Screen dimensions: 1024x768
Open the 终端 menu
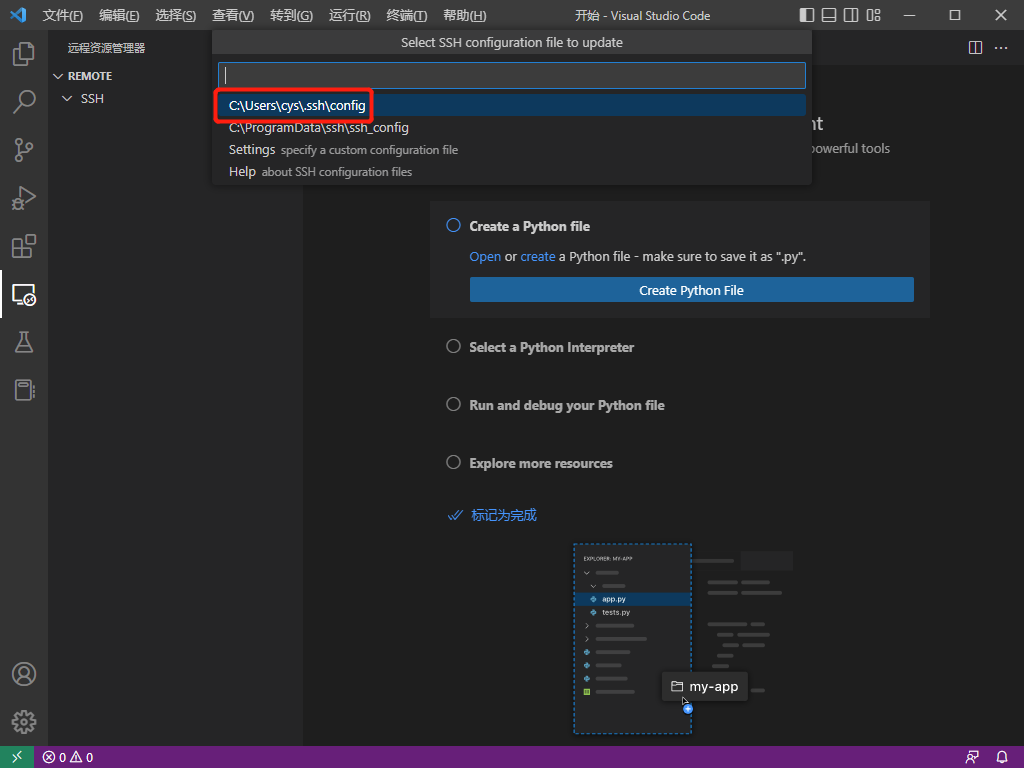point(406,15)
